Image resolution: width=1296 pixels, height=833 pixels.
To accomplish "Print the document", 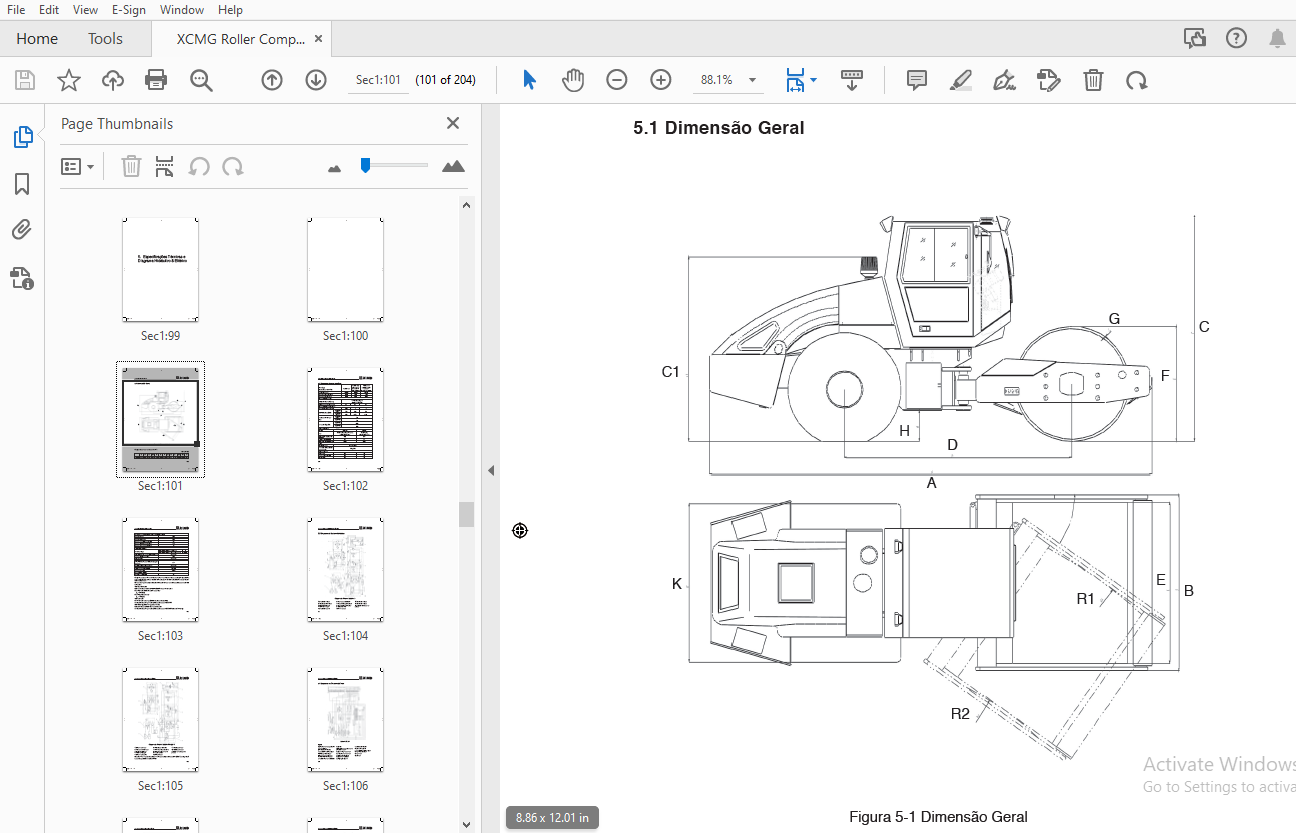I will pos(156,80).
